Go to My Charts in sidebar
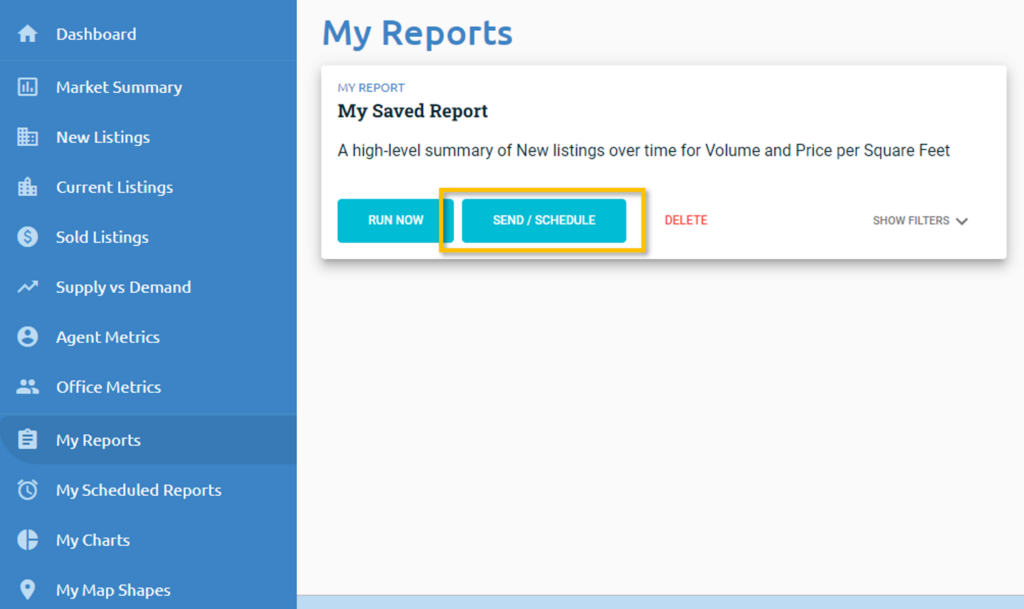The width and height of the screenshot is (1024, 609). 93,540
